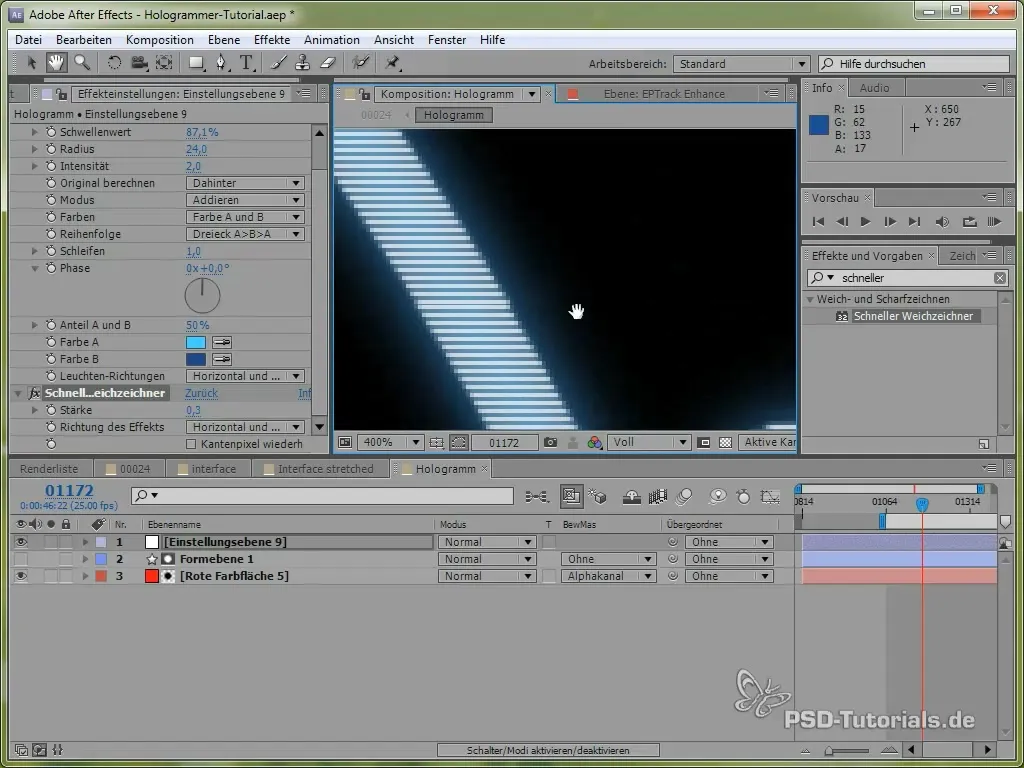Select the Text tool
The height and width of the screenshot is (768, 1024).
pos(246,63)
